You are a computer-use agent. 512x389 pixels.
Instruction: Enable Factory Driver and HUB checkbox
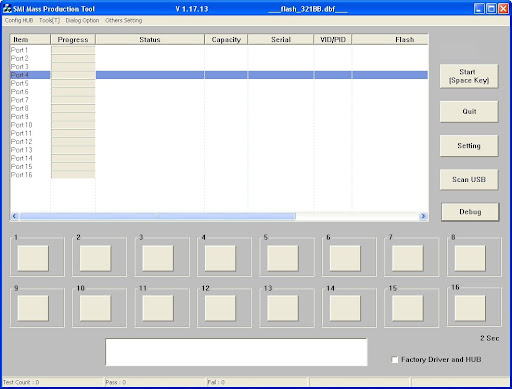tap(395, 360)
